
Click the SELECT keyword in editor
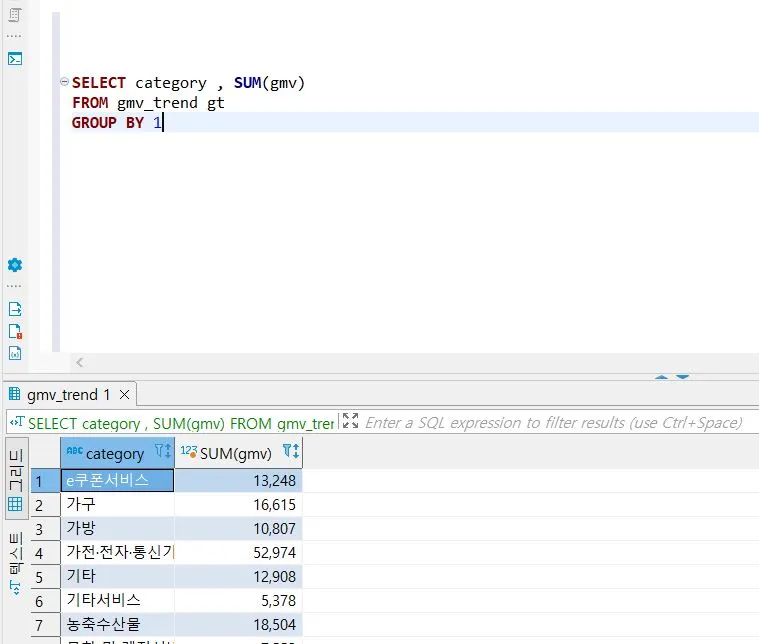pos(99,83)
